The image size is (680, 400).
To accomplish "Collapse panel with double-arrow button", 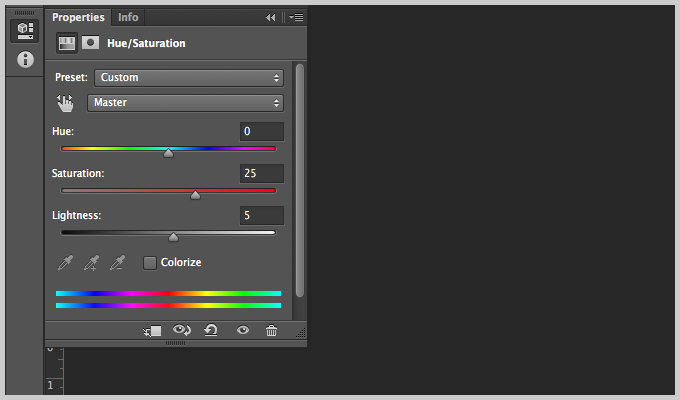I will click(x=271, y=17).
